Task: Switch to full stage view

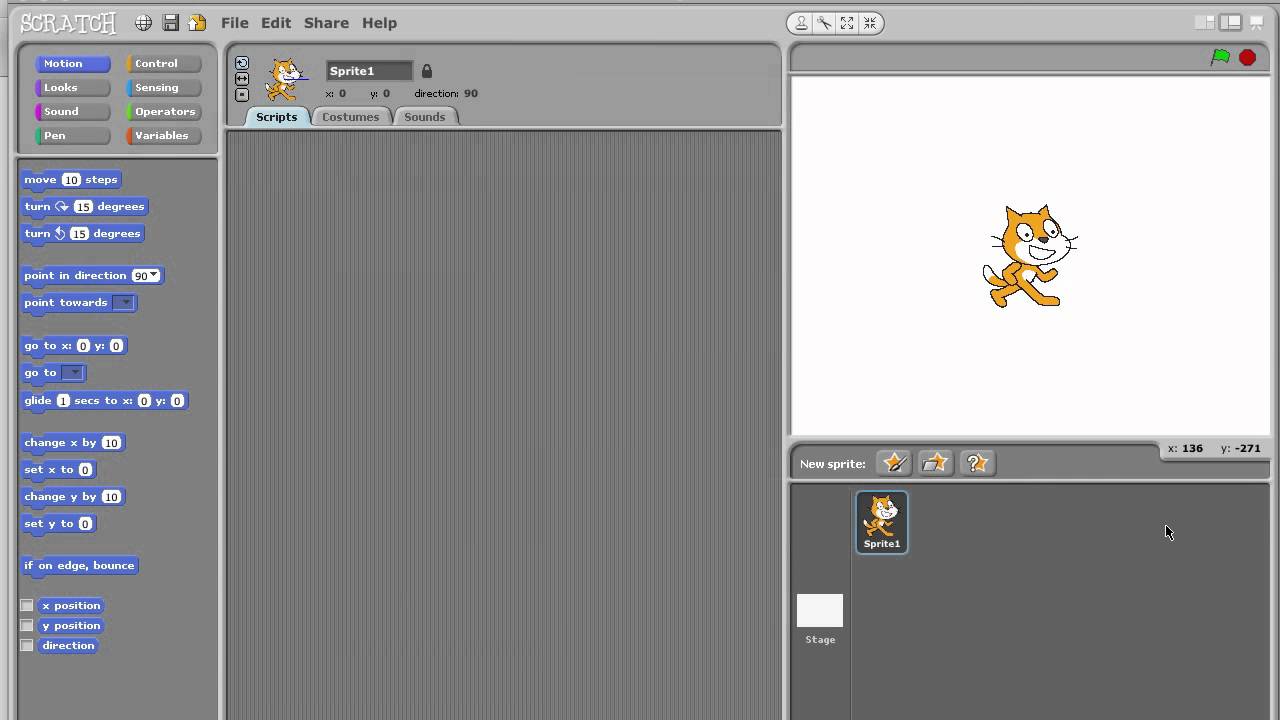Action: tap(1232, 22)
